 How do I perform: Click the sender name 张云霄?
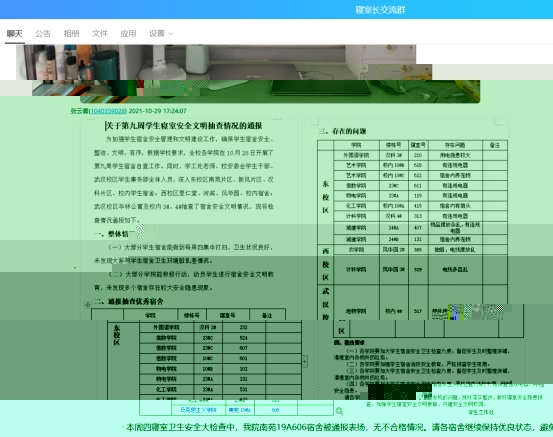tap(79, 111)
